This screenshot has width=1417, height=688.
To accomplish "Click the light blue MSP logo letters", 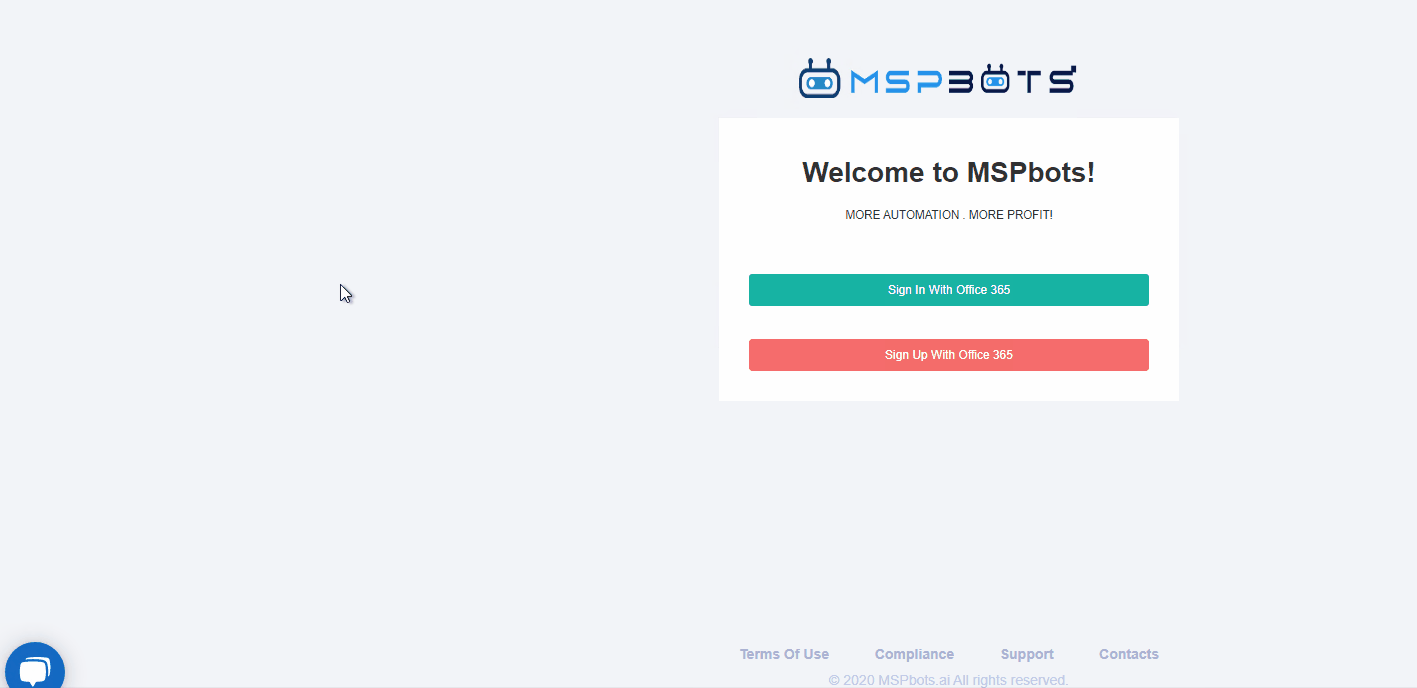I will pos(895,81).
